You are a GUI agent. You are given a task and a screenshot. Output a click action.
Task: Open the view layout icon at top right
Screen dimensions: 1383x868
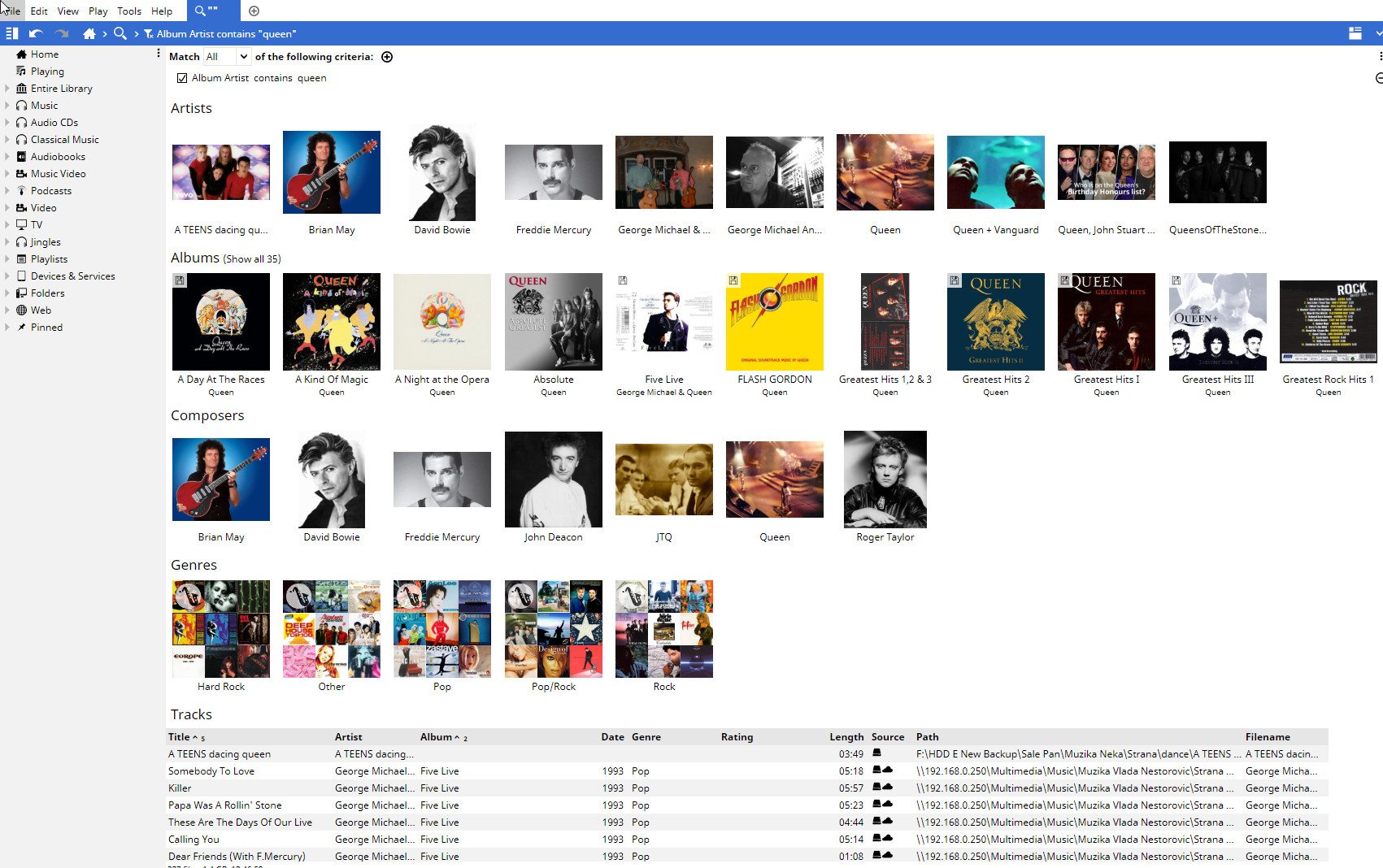coord(1355,33)
